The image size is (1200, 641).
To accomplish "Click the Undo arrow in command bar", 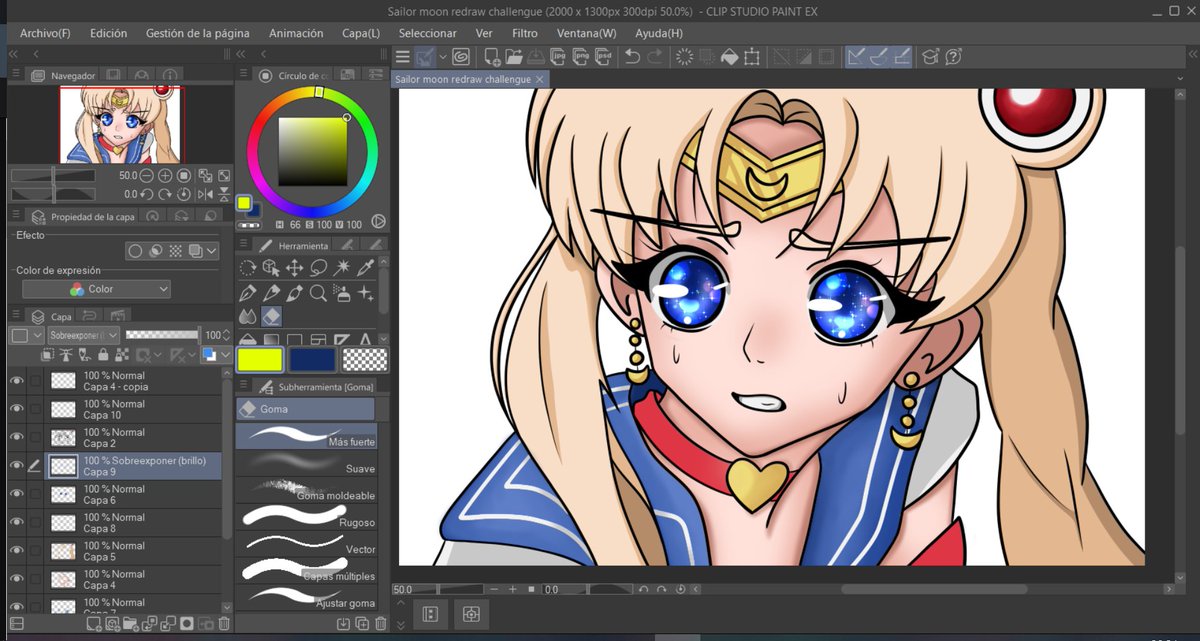I will [x=632, y=57].
